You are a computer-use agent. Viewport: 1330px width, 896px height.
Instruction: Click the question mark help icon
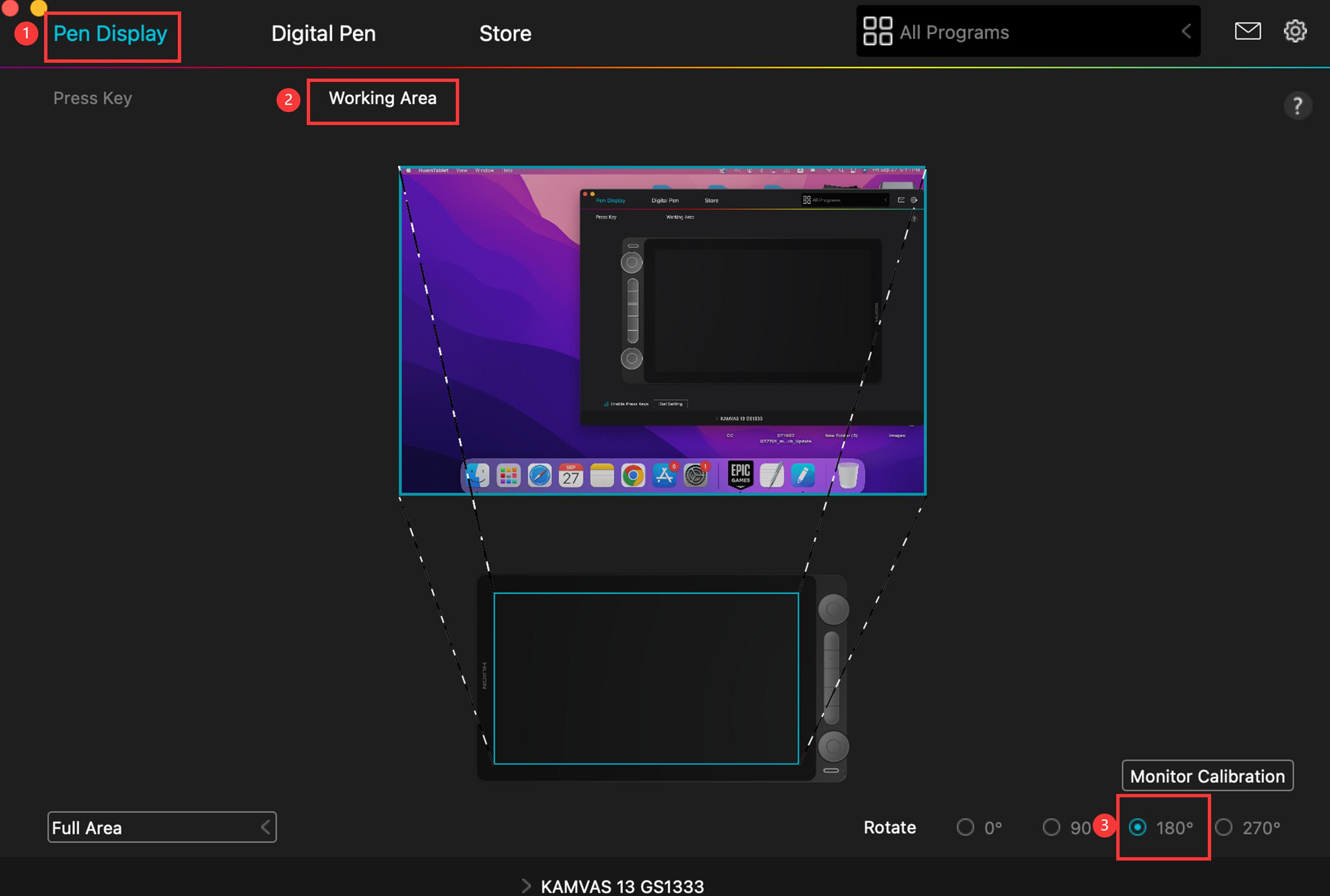coord(1297,106)
